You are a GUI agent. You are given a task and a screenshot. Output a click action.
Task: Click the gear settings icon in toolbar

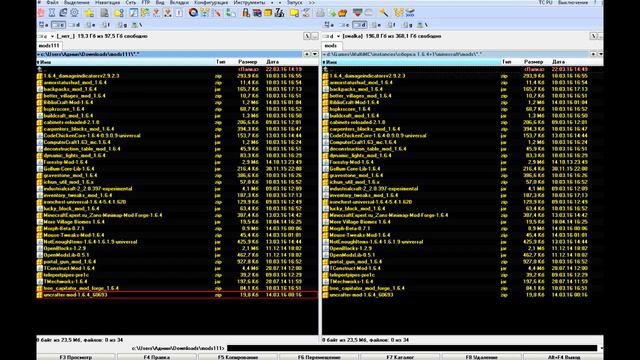click(74, 13)
